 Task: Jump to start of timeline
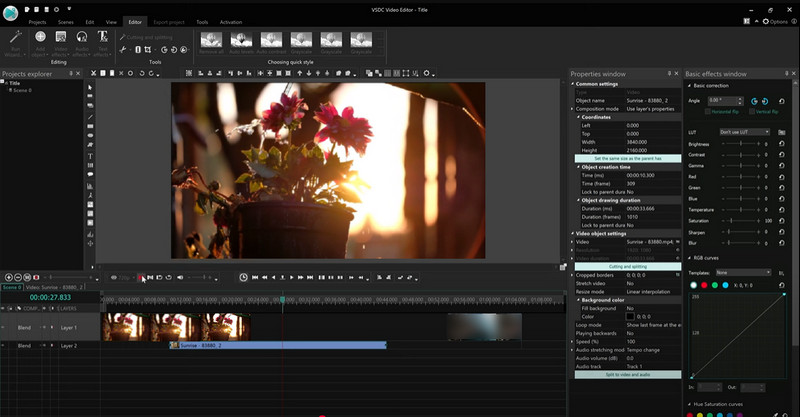(x=255, y=277)
